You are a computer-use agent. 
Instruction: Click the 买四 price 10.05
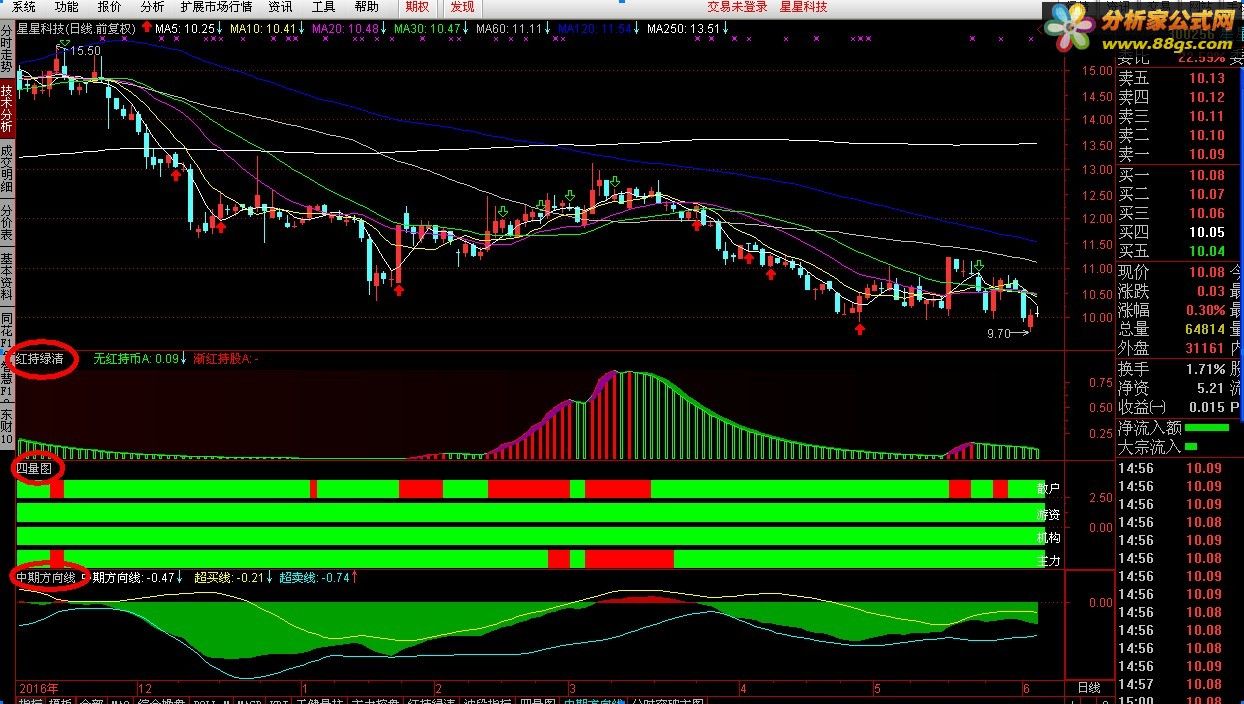coord(1206,232)
